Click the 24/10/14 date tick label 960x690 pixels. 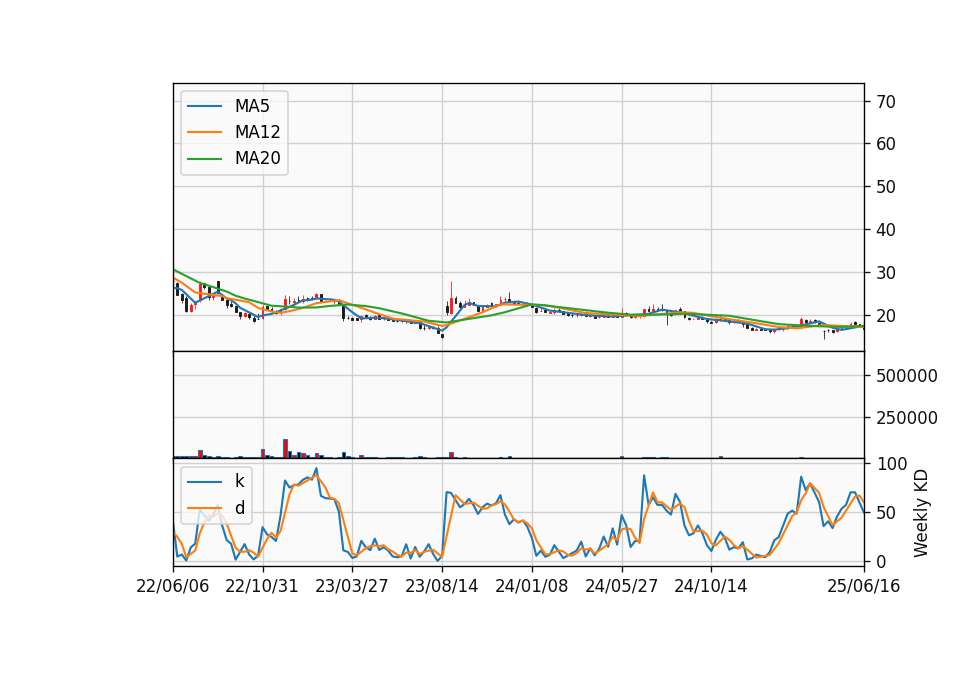tap(711, 586)
